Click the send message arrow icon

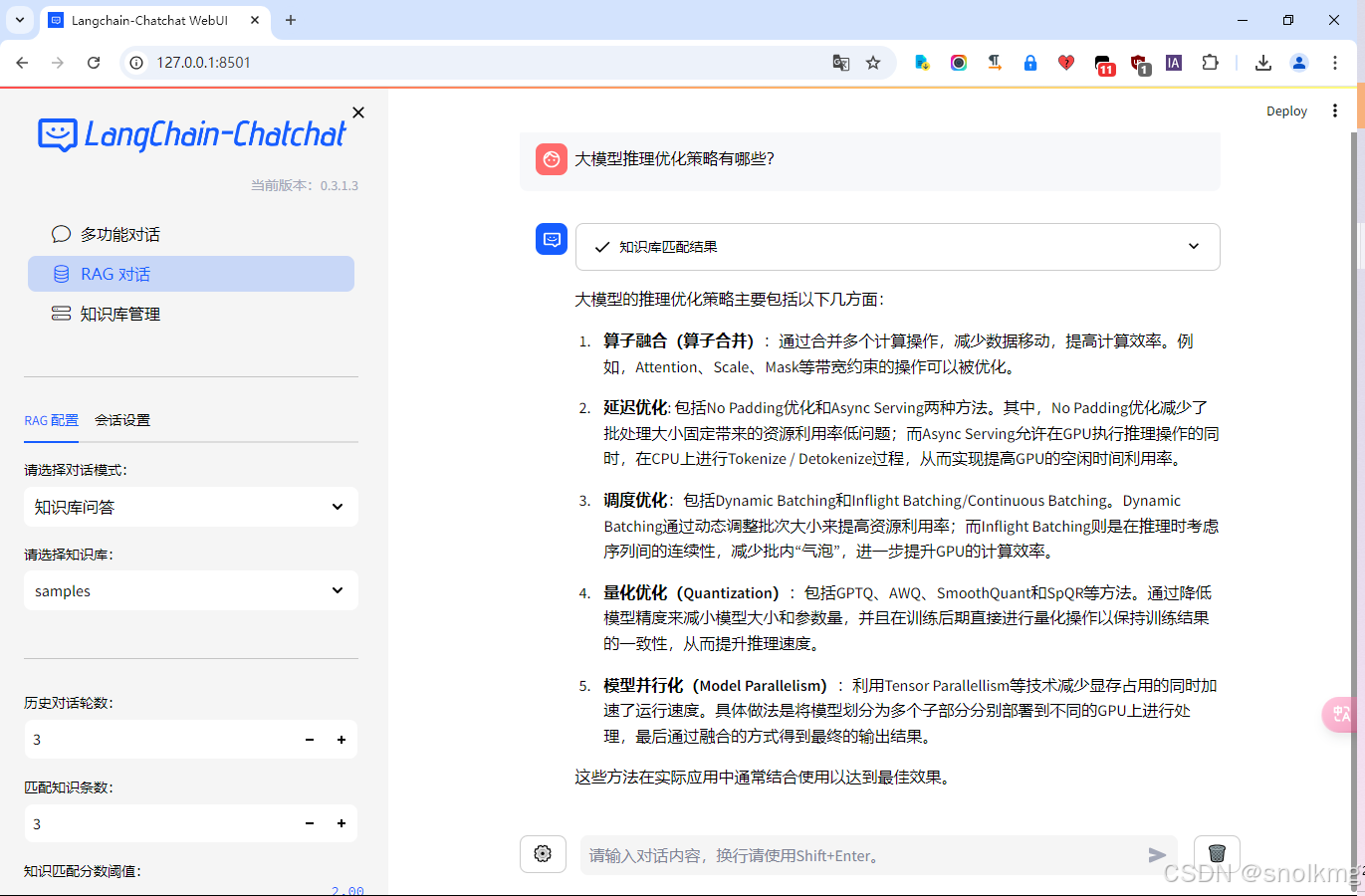[1157, 854]
